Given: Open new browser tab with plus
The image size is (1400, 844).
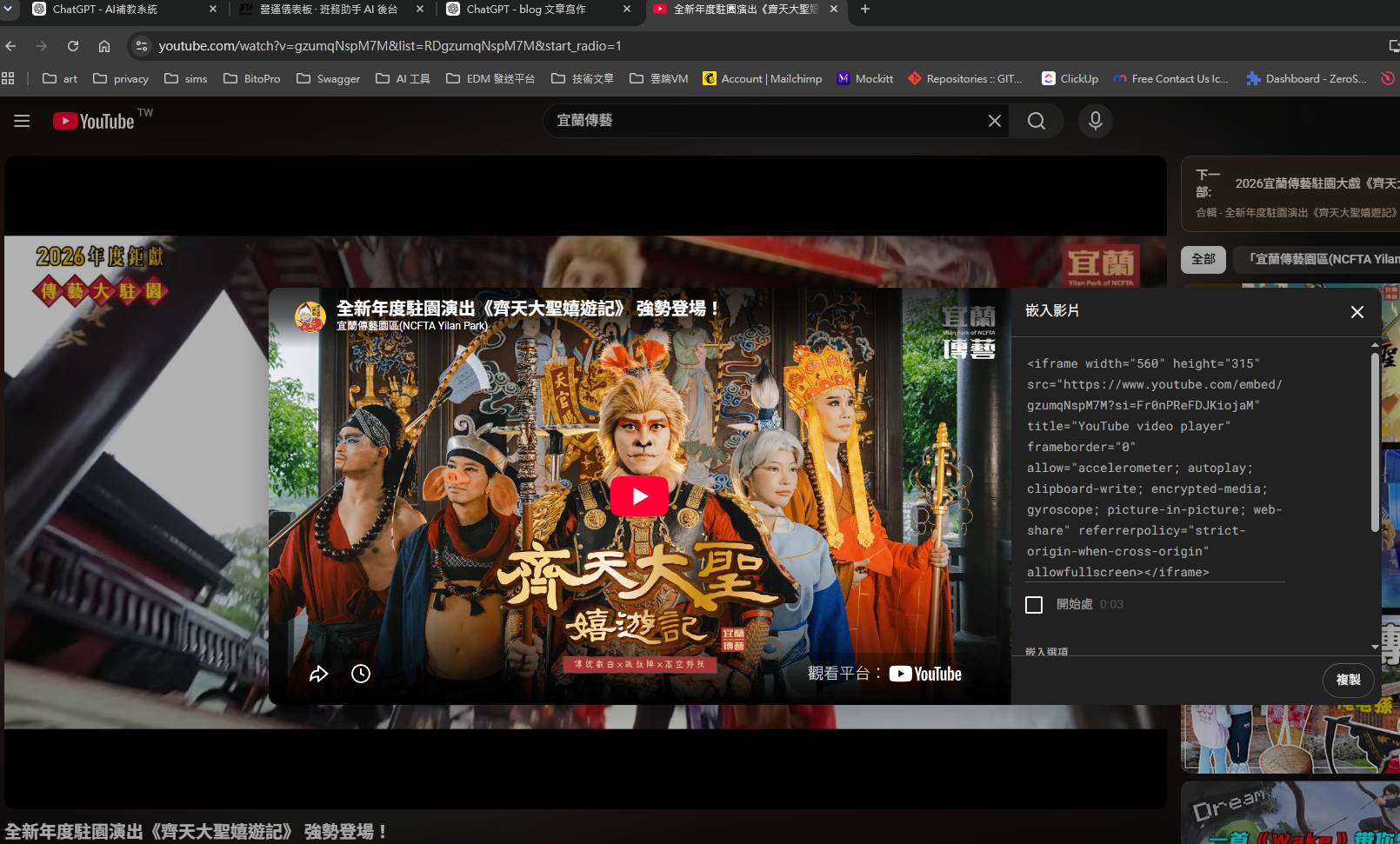Looking at the screenshot, I should [865, 10].
